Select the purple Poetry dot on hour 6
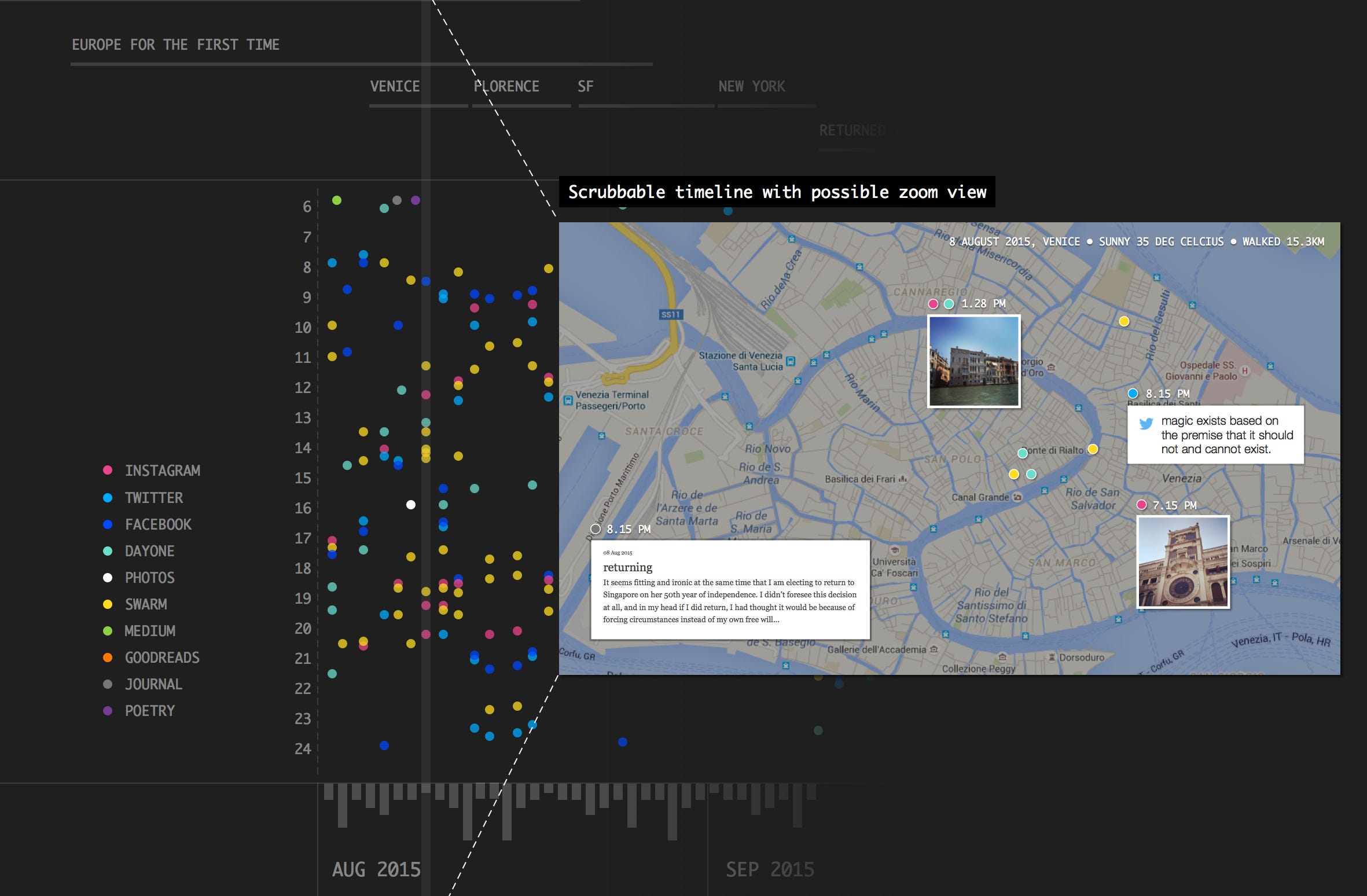 (x=416, y=200)
